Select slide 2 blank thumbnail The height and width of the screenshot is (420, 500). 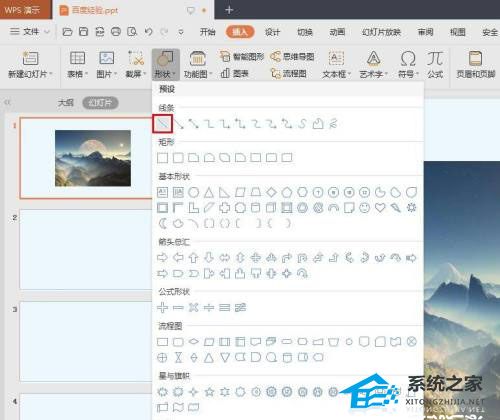86,249
